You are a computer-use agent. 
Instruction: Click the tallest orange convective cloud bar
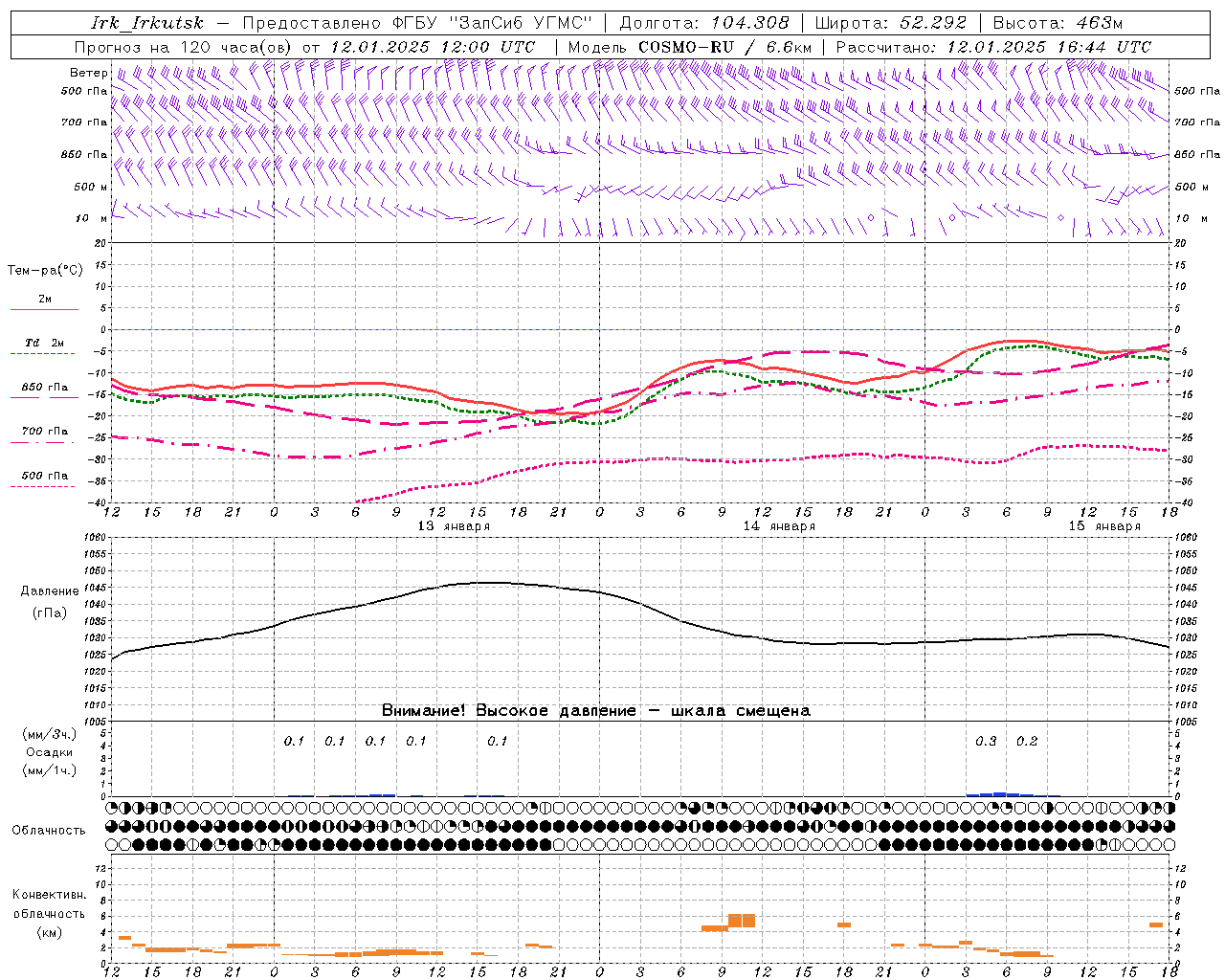coord(742,921)
